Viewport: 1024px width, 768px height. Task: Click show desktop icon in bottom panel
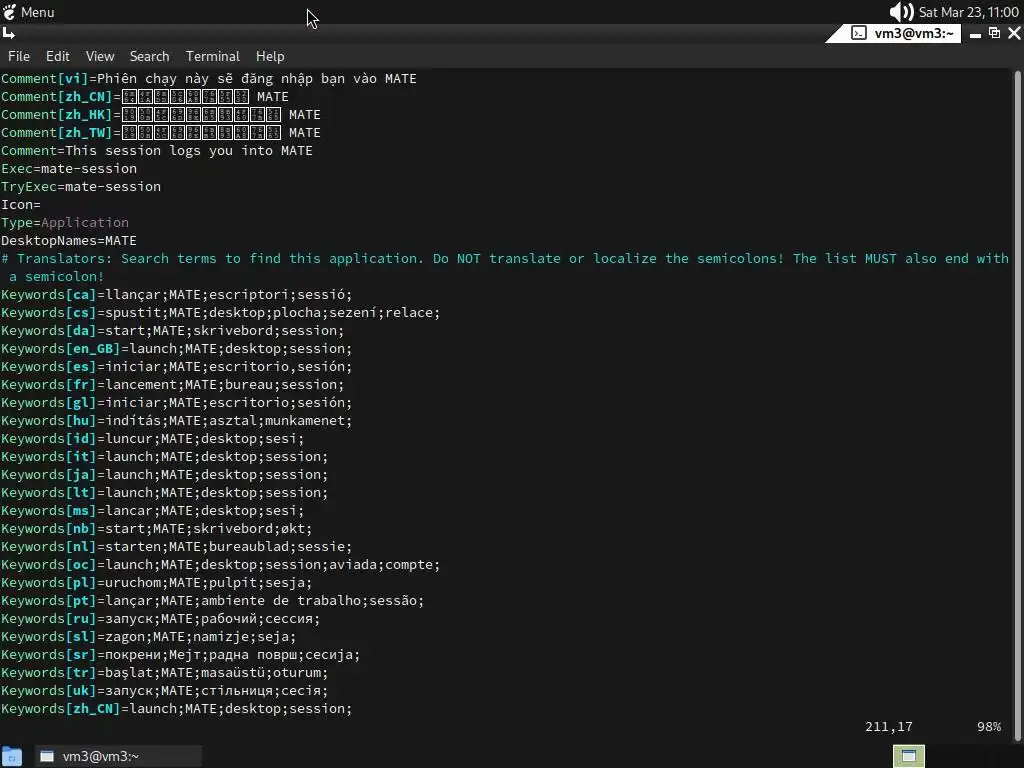coord(908,756)
